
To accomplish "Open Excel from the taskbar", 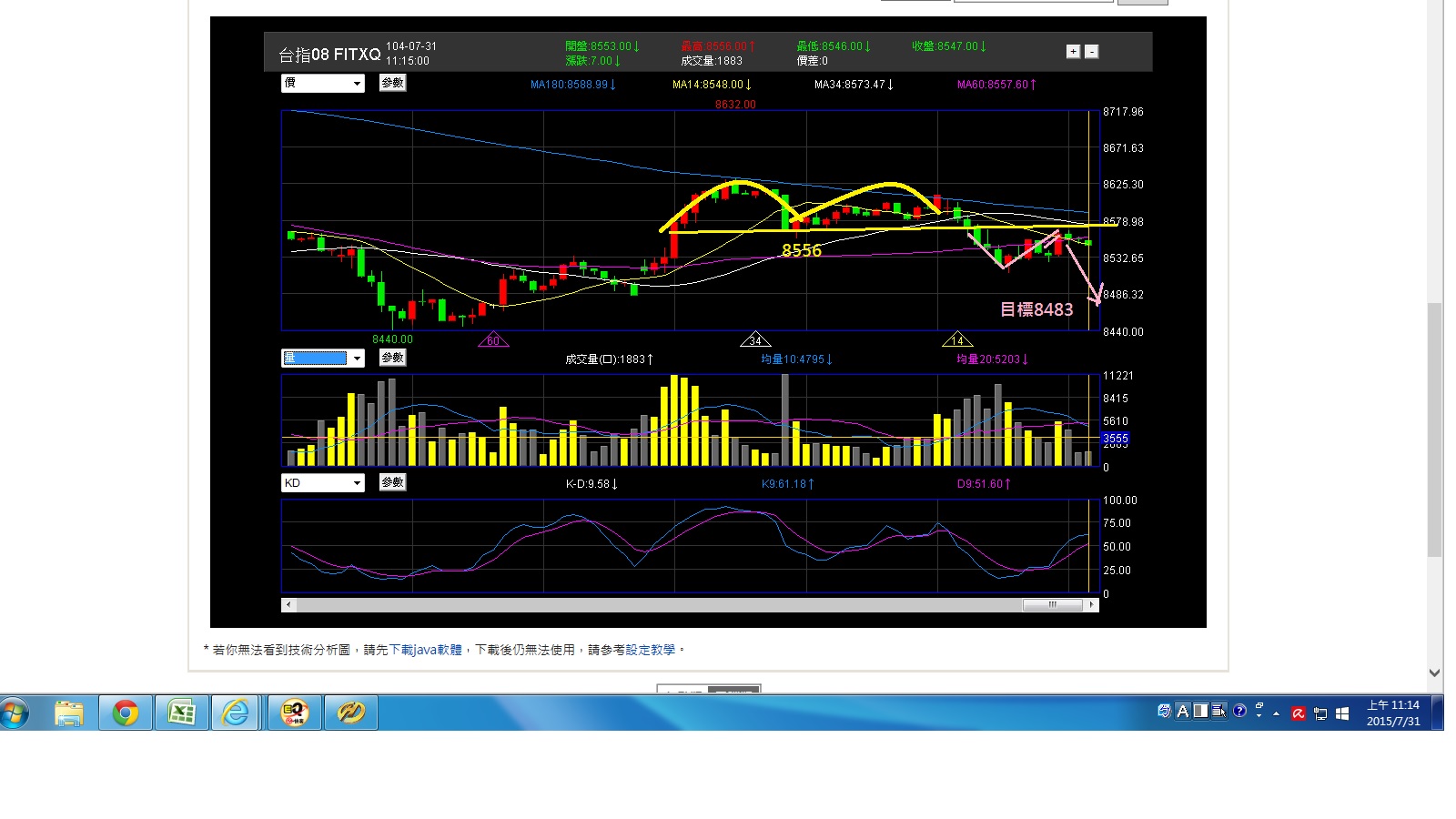I will click(181, 713).
